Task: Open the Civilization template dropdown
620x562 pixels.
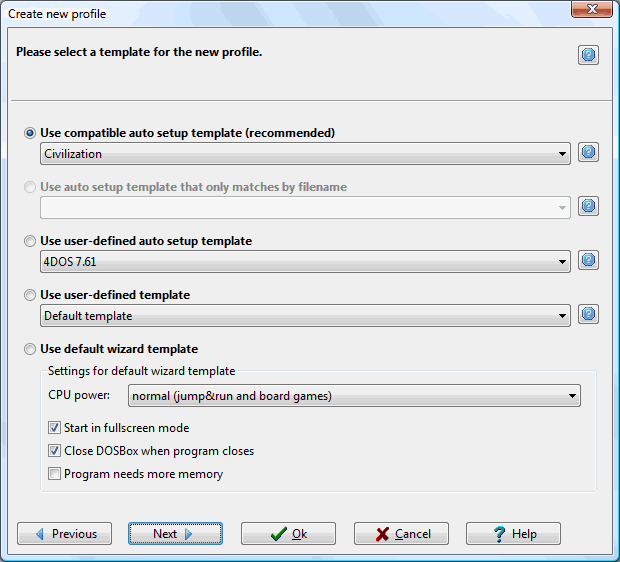Action: click(x=305, y=153)
